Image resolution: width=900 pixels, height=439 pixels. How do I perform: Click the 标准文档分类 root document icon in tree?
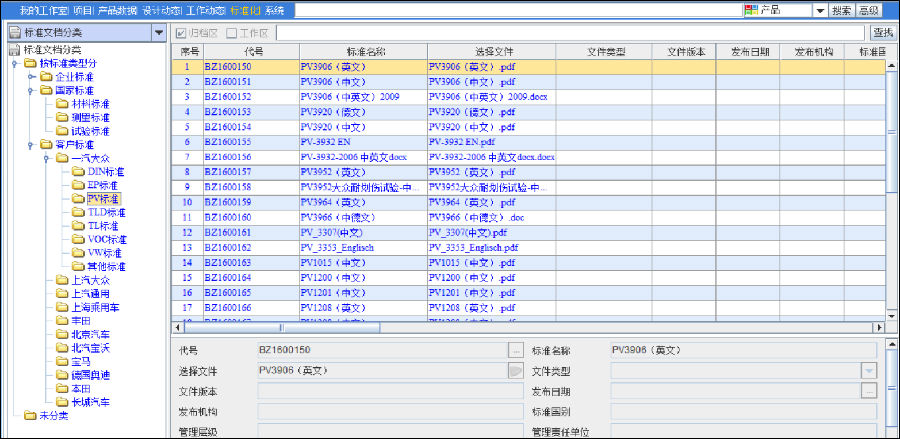pyautogui.click(x=14, y=50)
